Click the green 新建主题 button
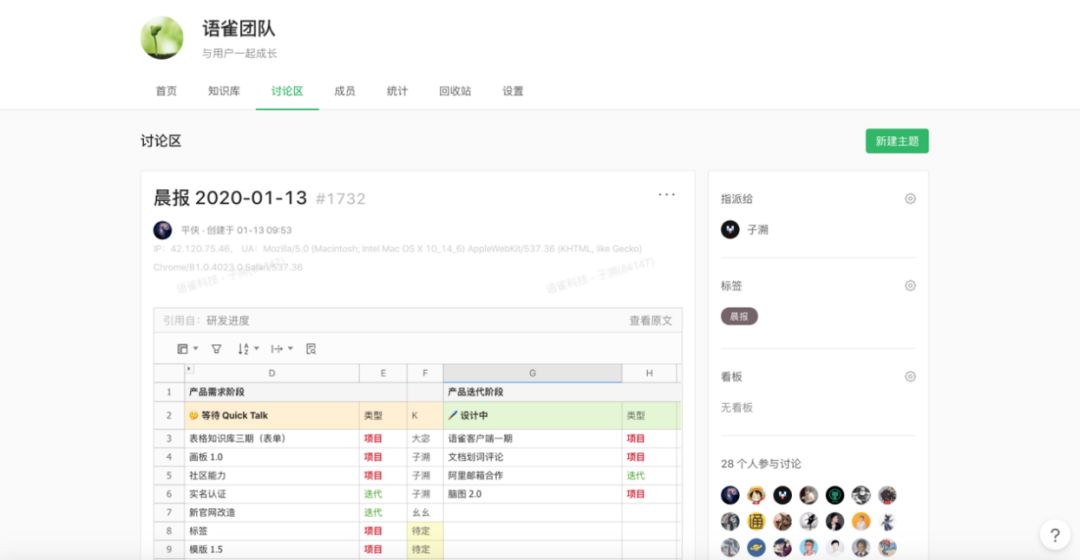The image size is (1080, 560). [x=897, y=141]
